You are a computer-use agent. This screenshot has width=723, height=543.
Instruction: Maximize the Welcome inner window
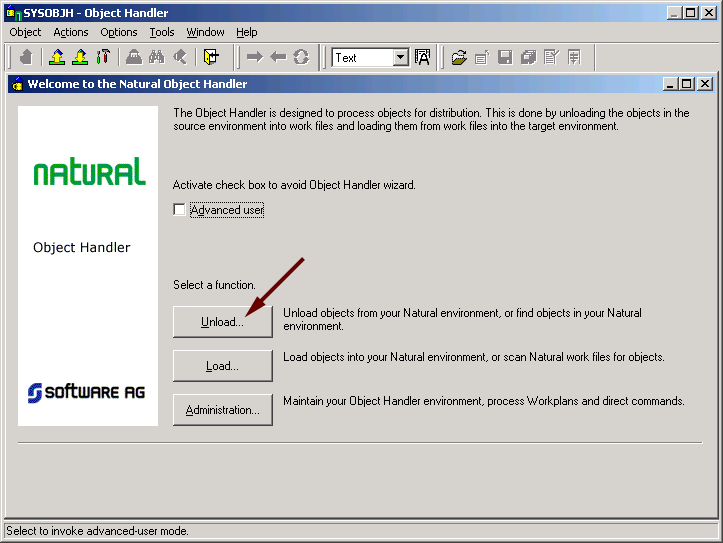[687, 84]
